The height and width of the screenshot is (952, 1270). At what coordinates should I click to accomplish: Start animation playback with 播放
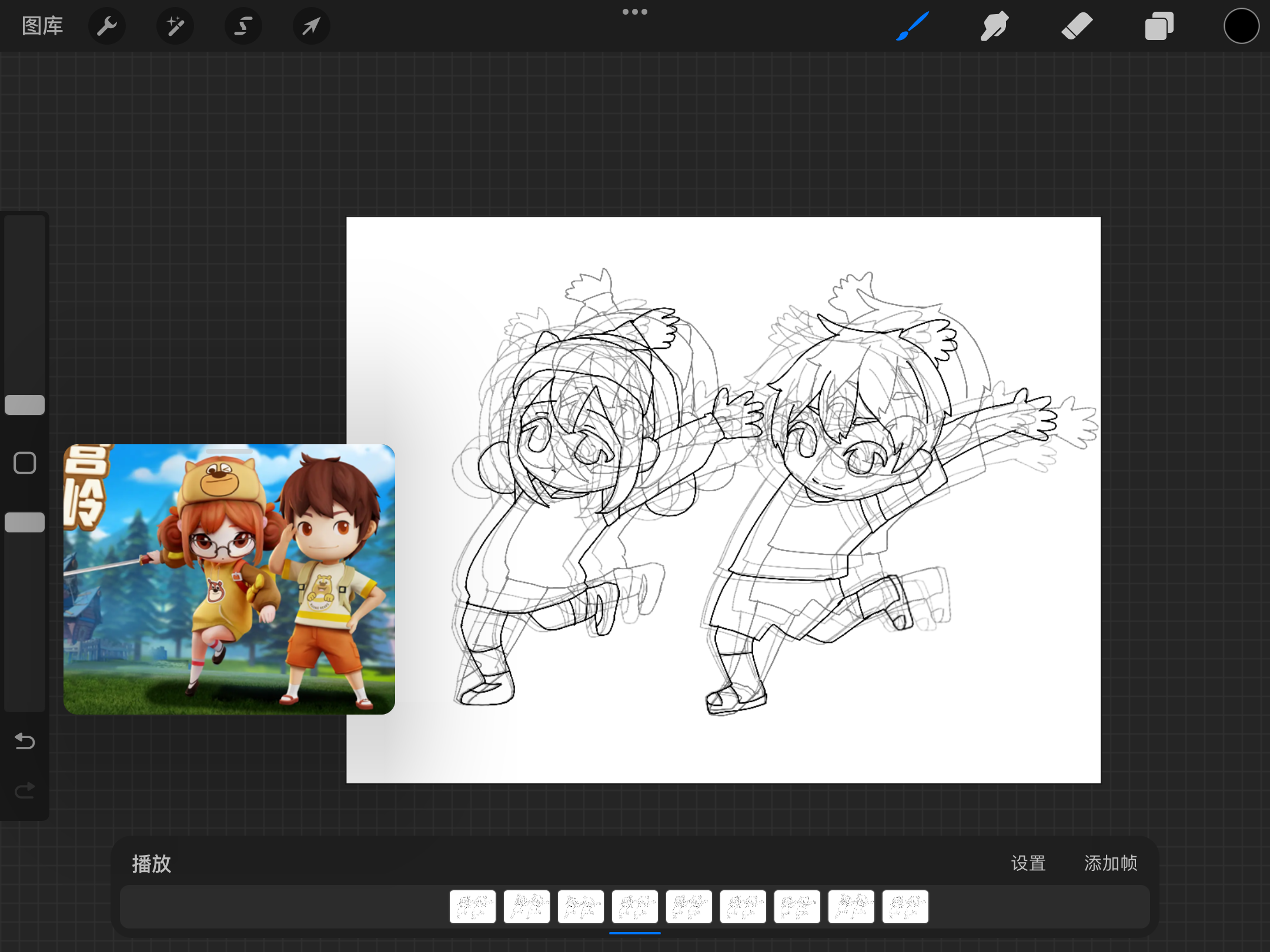151,864
